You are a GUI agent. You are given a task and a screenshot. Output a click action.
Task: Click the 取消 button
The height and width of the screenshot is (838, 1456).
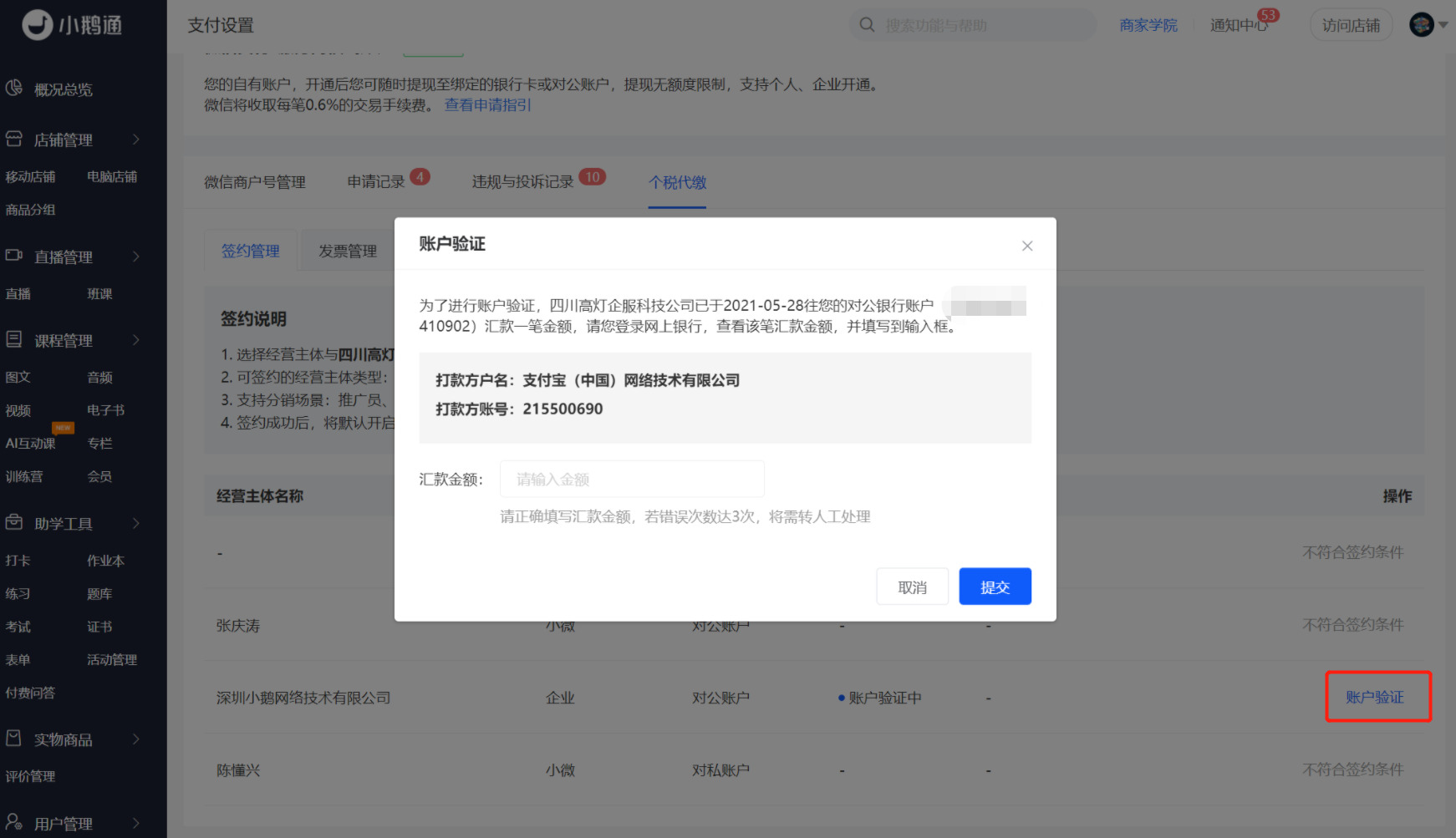click(x=912, y=587)
